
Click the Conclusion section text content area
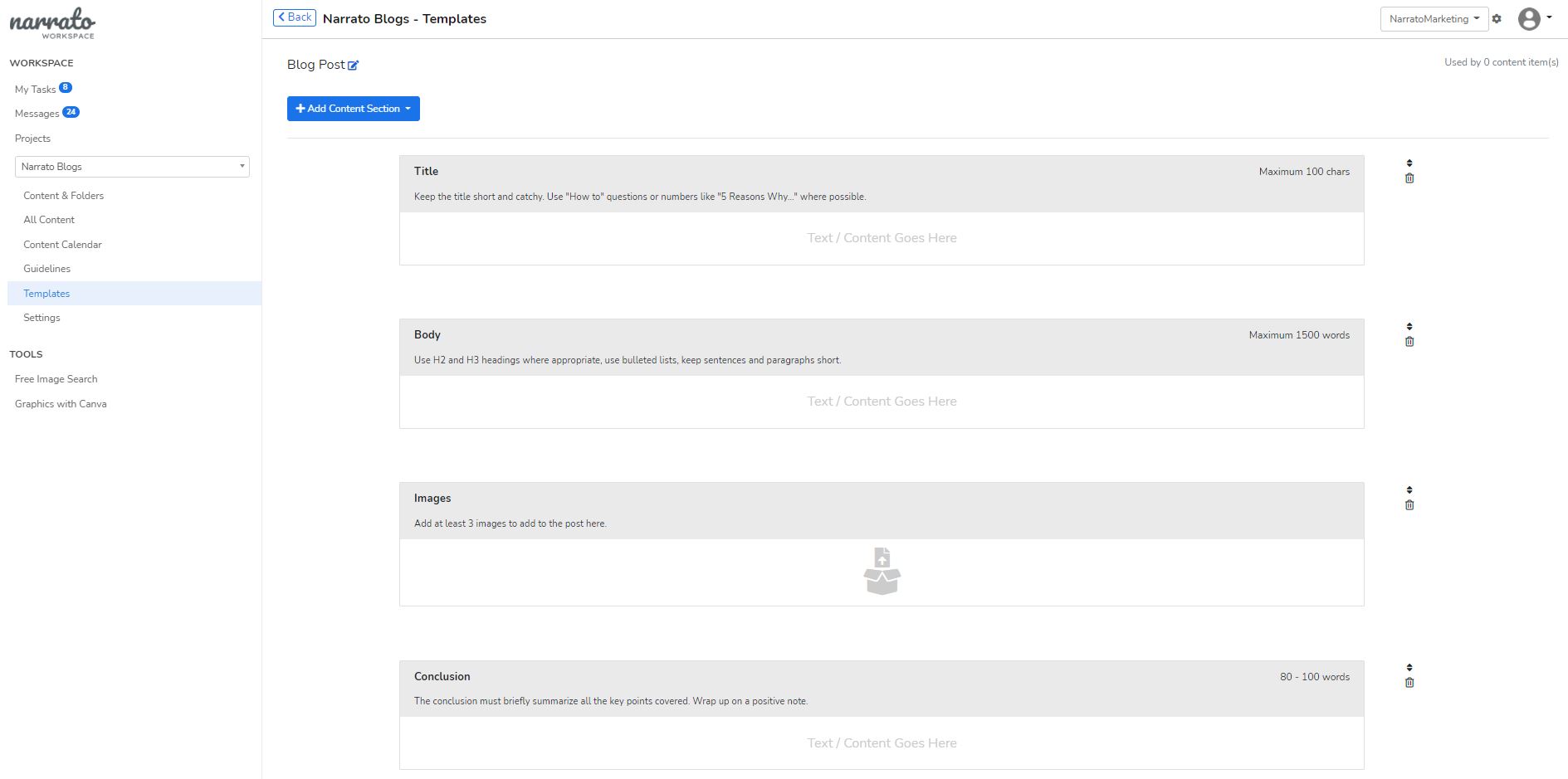click(882, 743)
